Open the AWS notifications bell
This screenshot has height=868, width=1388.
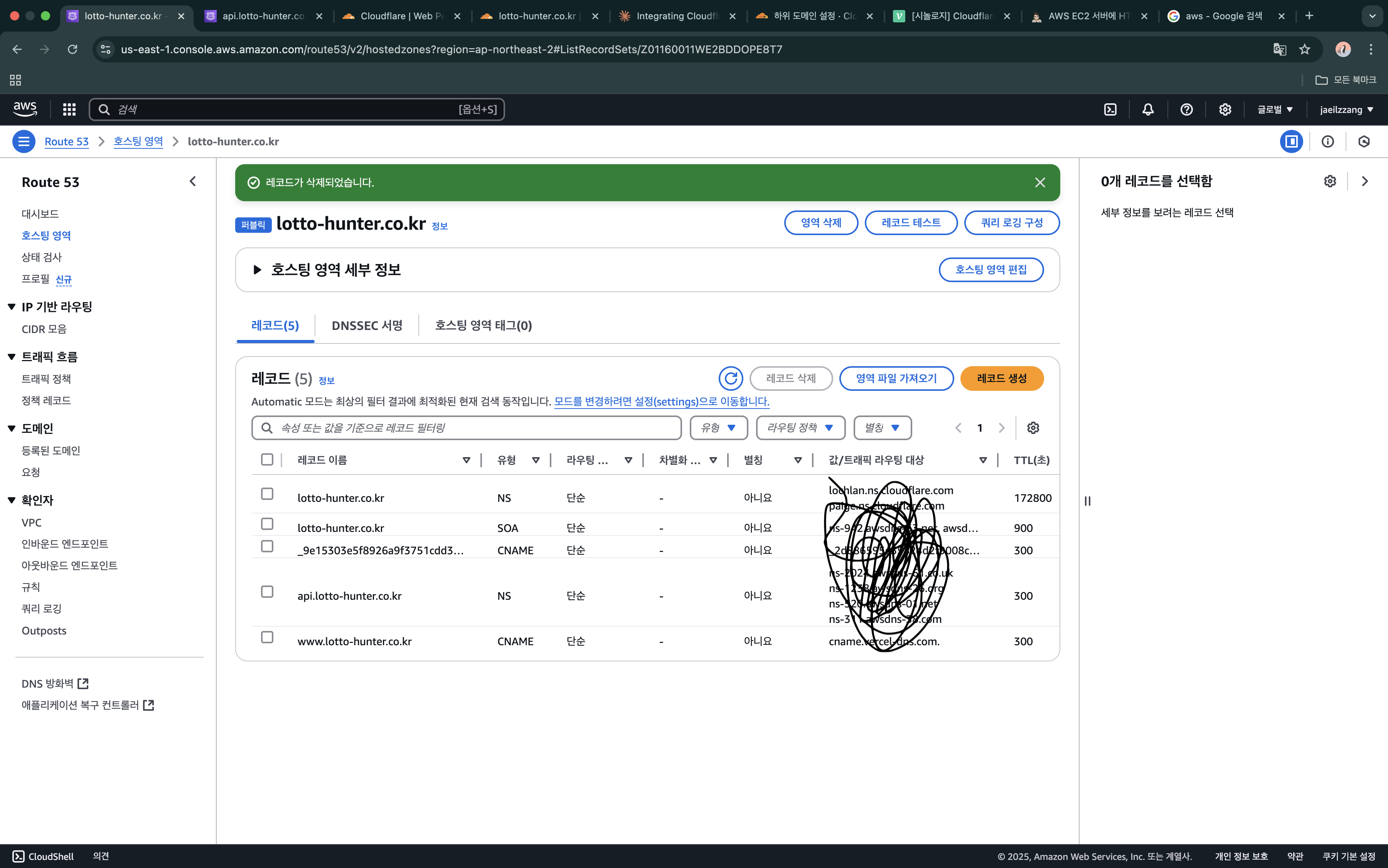tap(1148, 109)
